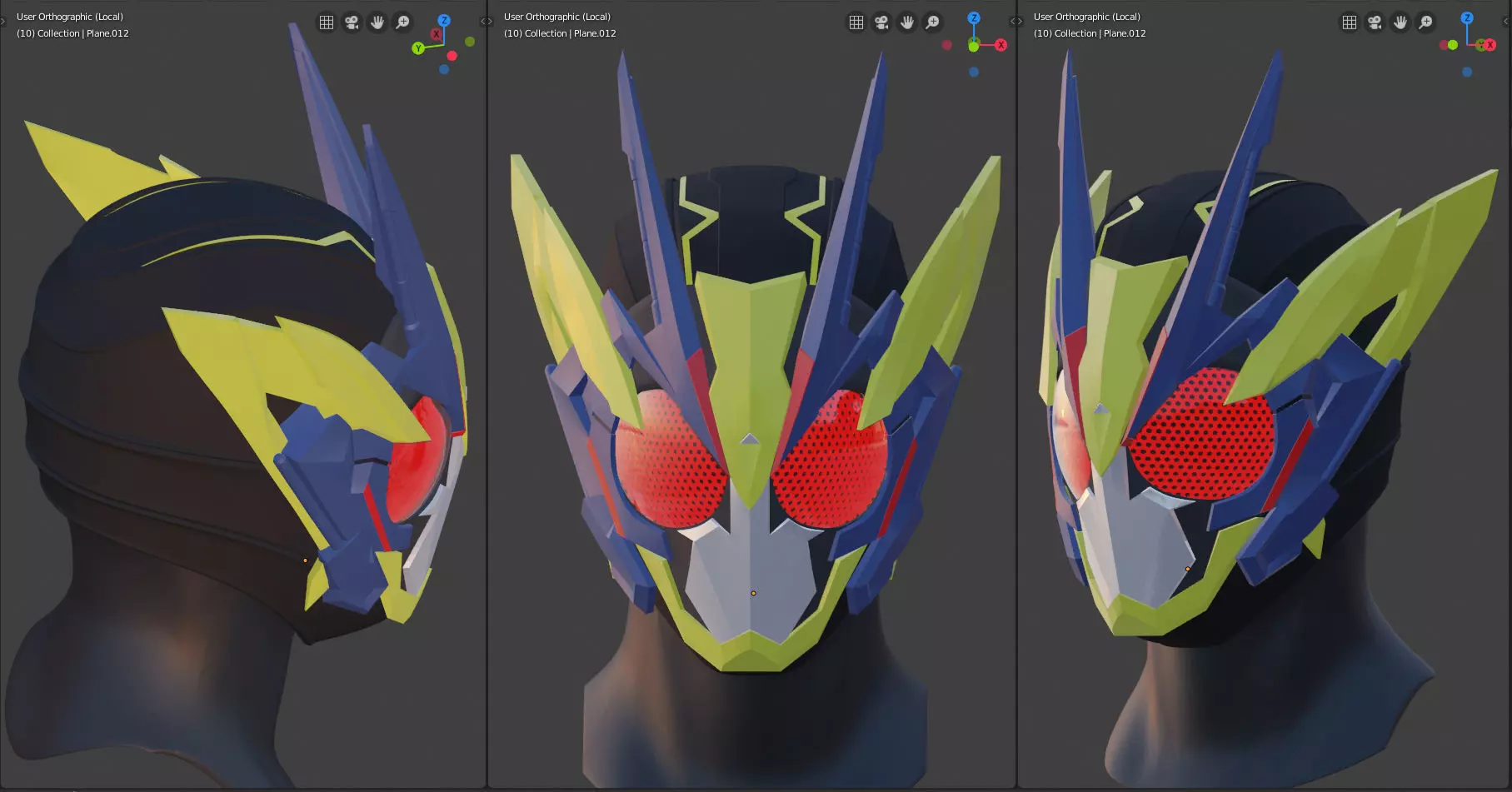Click the unlabeled dull red dot in right gizmo
Screen dimensions: 1512x792
[x=1444, y=45]
